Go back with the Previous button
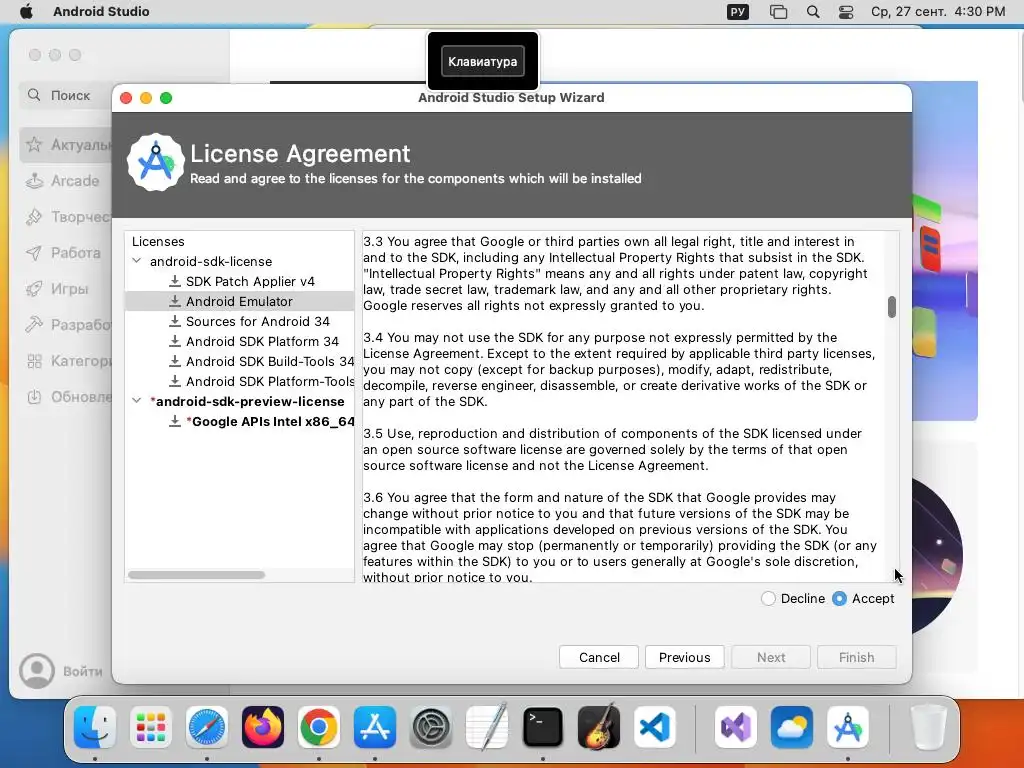Screen dimensions: 1024x768 tap(684, 657)
